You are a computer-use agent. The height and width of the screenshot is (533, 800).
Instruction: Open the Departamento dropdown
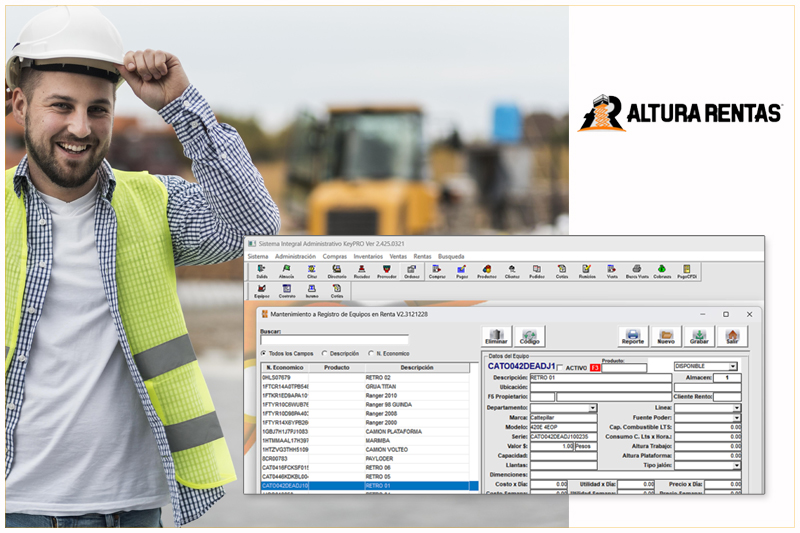click(x=592, y=408)
